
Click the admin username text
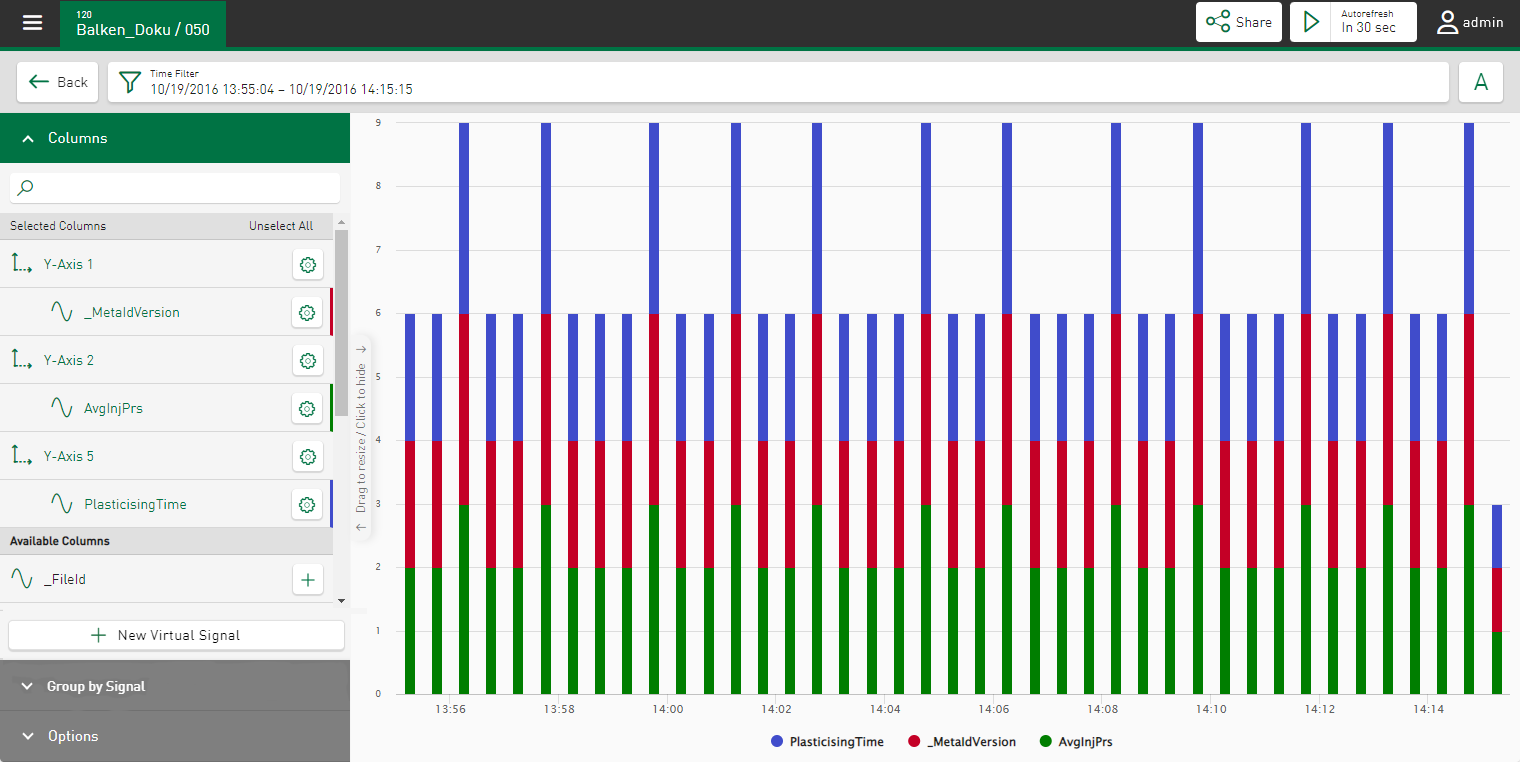[x=1483, y=22]
